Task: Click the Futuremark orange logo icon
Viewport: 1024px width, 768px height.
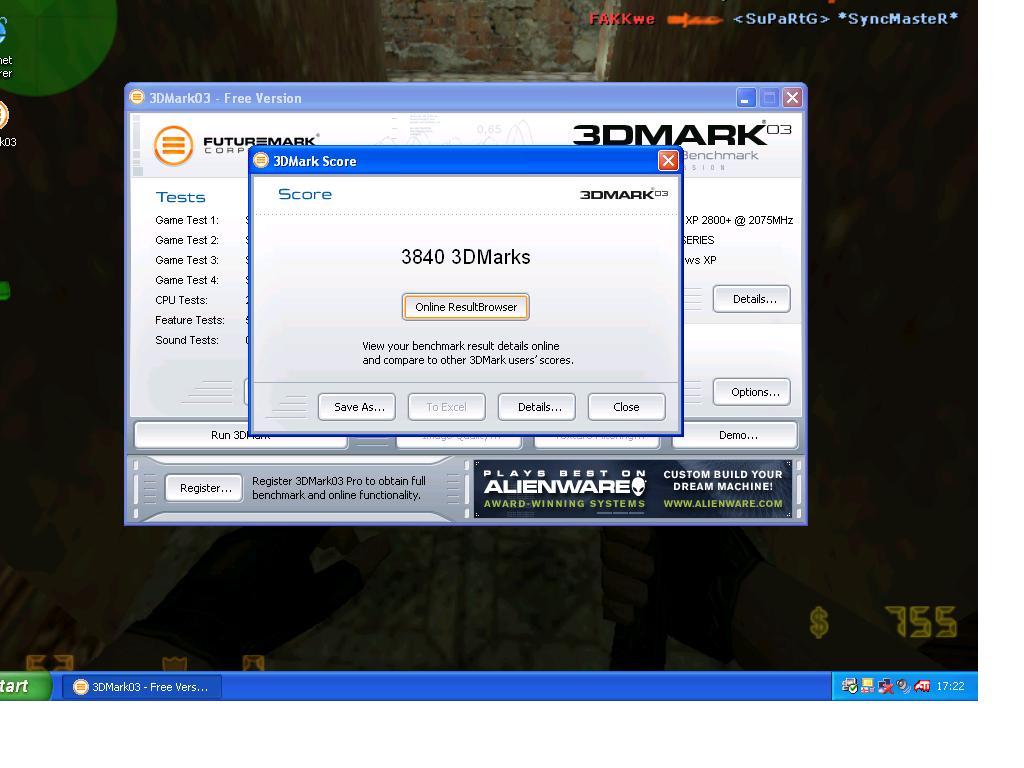Action: (174, 145)
